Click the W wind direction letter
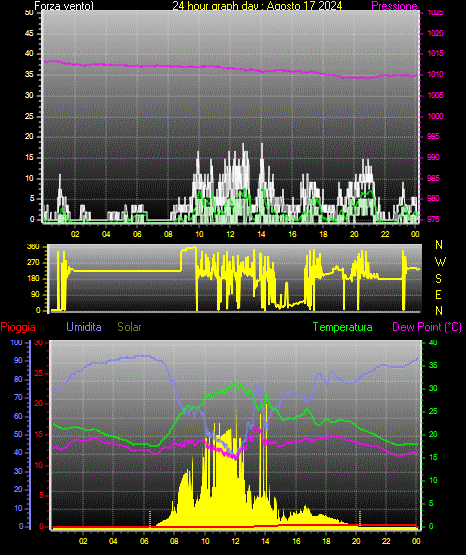This screenshot has width=466, height=555. (x=440, y=262)
